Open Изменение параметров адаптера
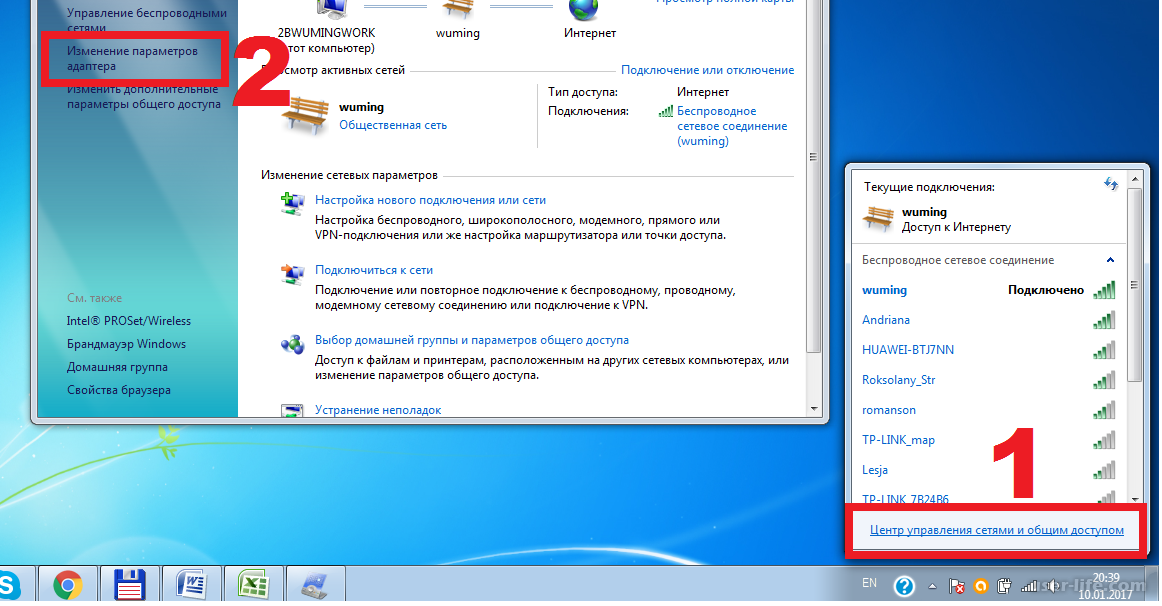This screenshot has height=606, width=1162. [132, 59]
